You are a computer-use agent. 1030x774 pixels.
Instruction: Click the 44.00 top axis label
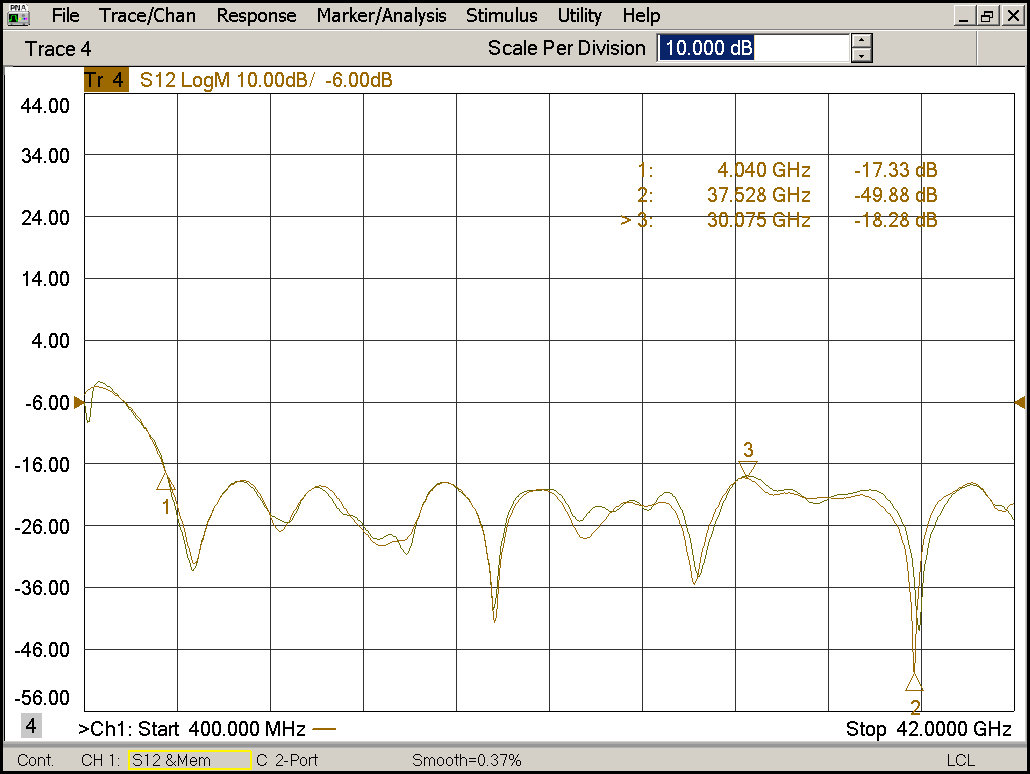click(45, 105)
